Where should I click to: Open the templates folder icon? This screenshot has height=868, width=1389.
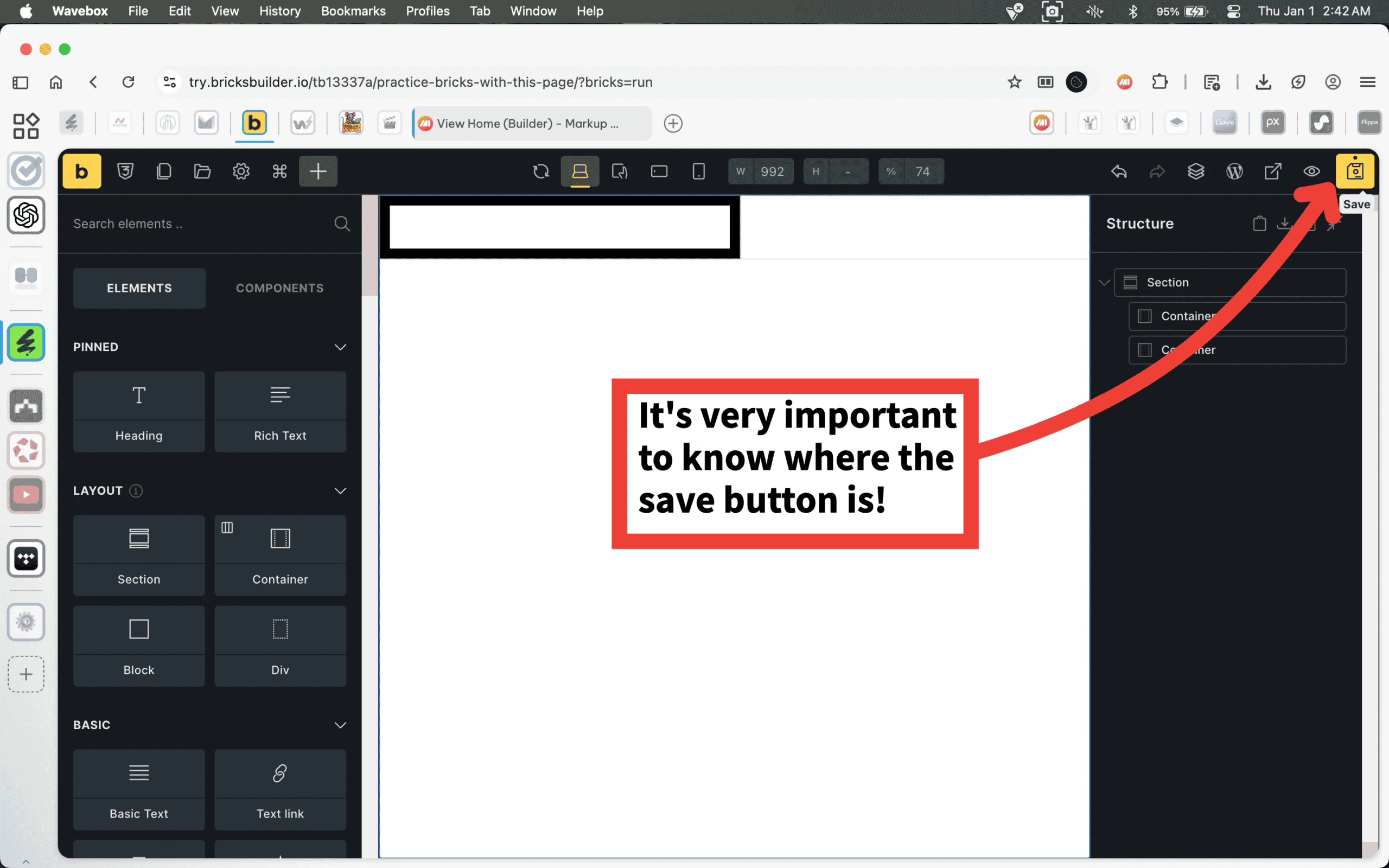coord(202,171)
